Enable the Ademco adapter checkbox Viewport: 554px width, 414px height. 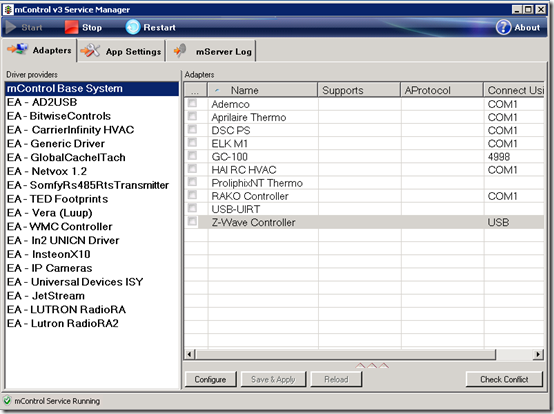coord(192,103)
